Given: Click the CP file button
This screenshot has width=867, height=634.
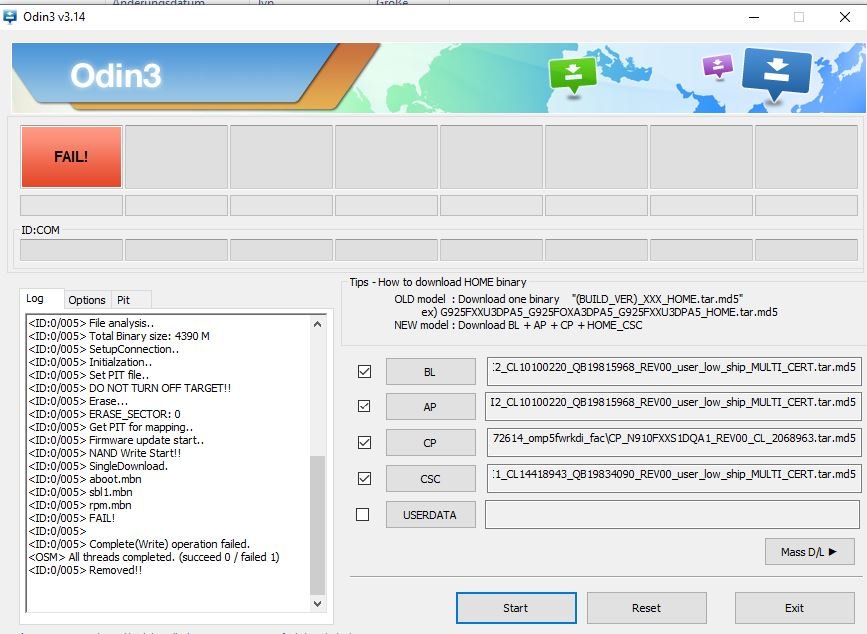Looking at the screenshot, I should 430,443.
